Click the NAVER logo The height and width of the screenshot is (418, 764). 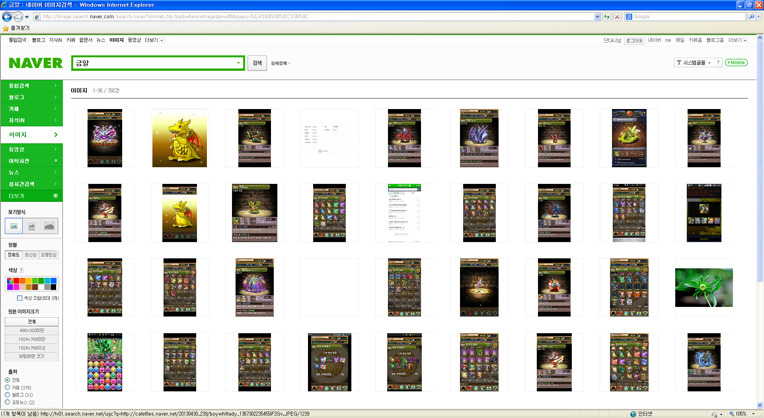click(35, 63)
